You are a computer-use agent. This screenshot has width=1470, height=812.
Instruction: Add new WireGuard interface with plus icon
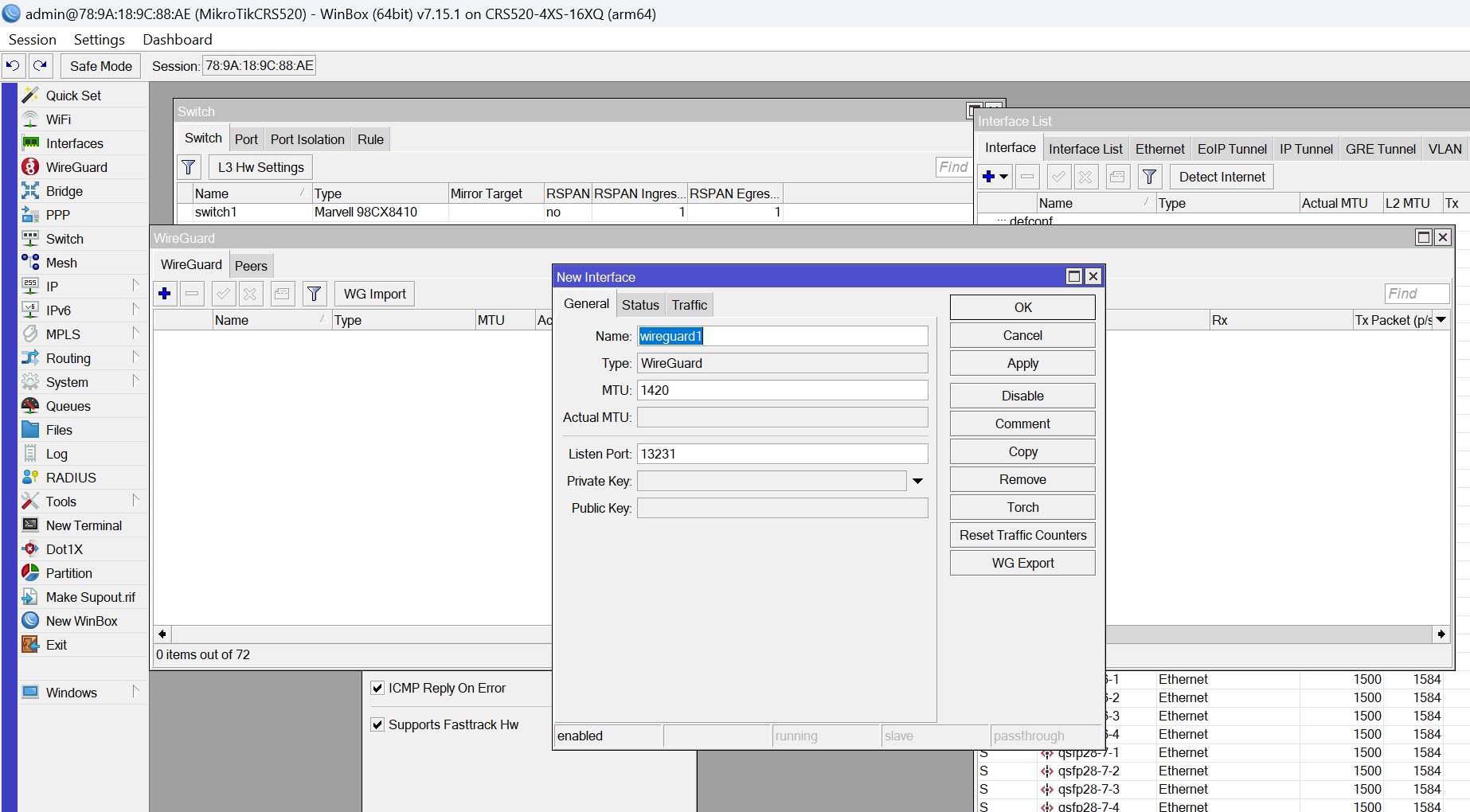(165, 294)
